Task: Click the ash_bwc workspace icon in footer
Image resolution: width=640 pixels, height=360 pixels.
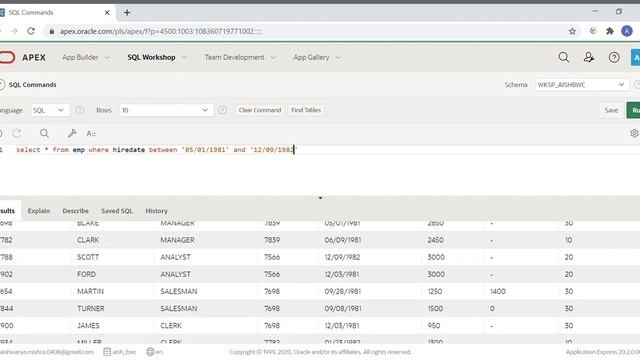Action: (107, 351)
